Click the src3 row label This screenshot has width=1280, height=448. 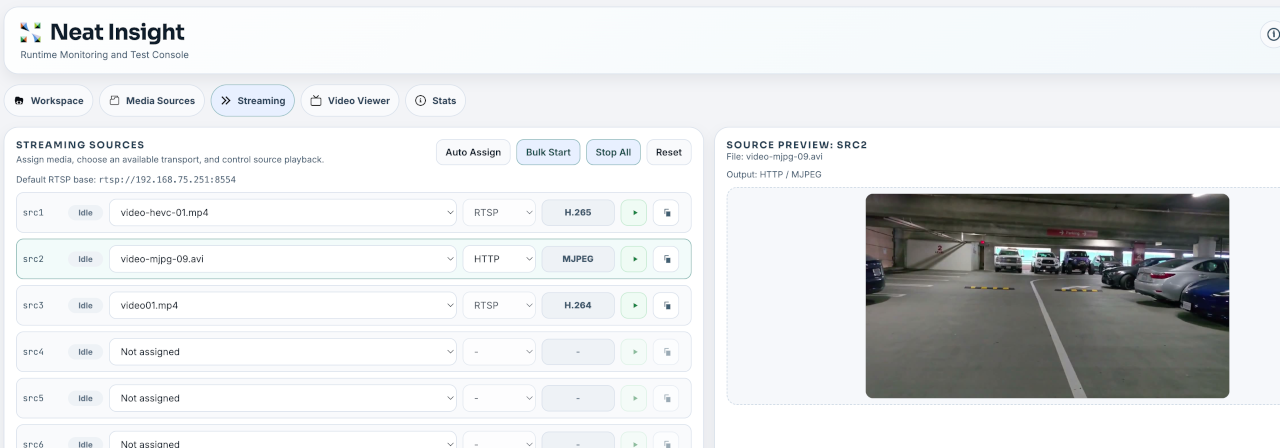(x=33, y=305)
